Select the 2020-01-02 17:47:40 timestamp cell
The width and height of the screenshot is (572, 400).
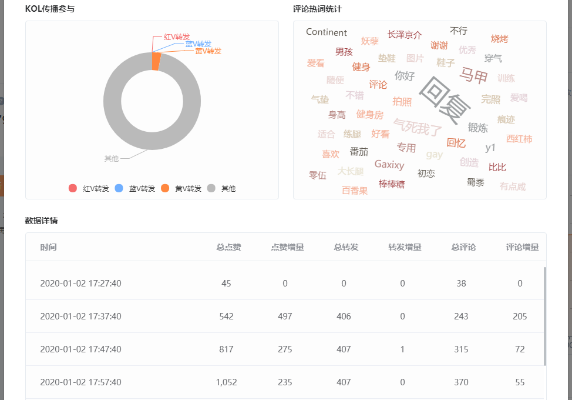81,349
